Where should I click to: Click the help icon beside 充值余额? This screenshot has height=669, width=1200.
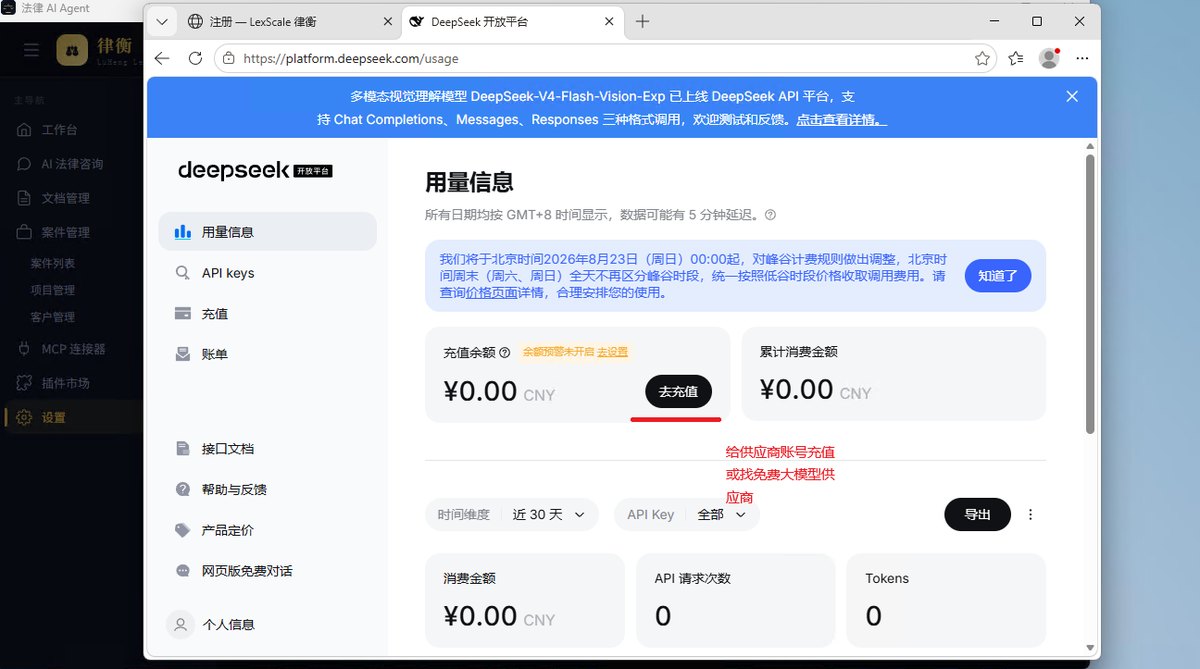coord(504,352)
